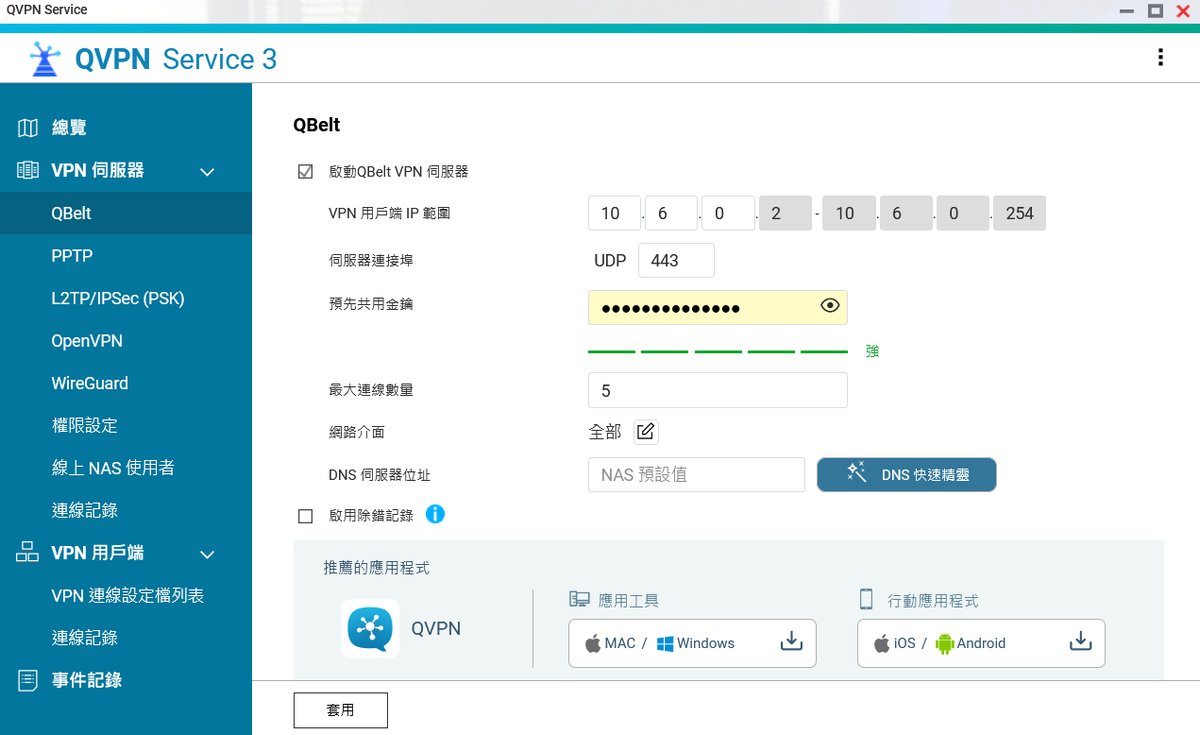Collapse the VPN Client (VPN 用戶端) section

(207, 554)
